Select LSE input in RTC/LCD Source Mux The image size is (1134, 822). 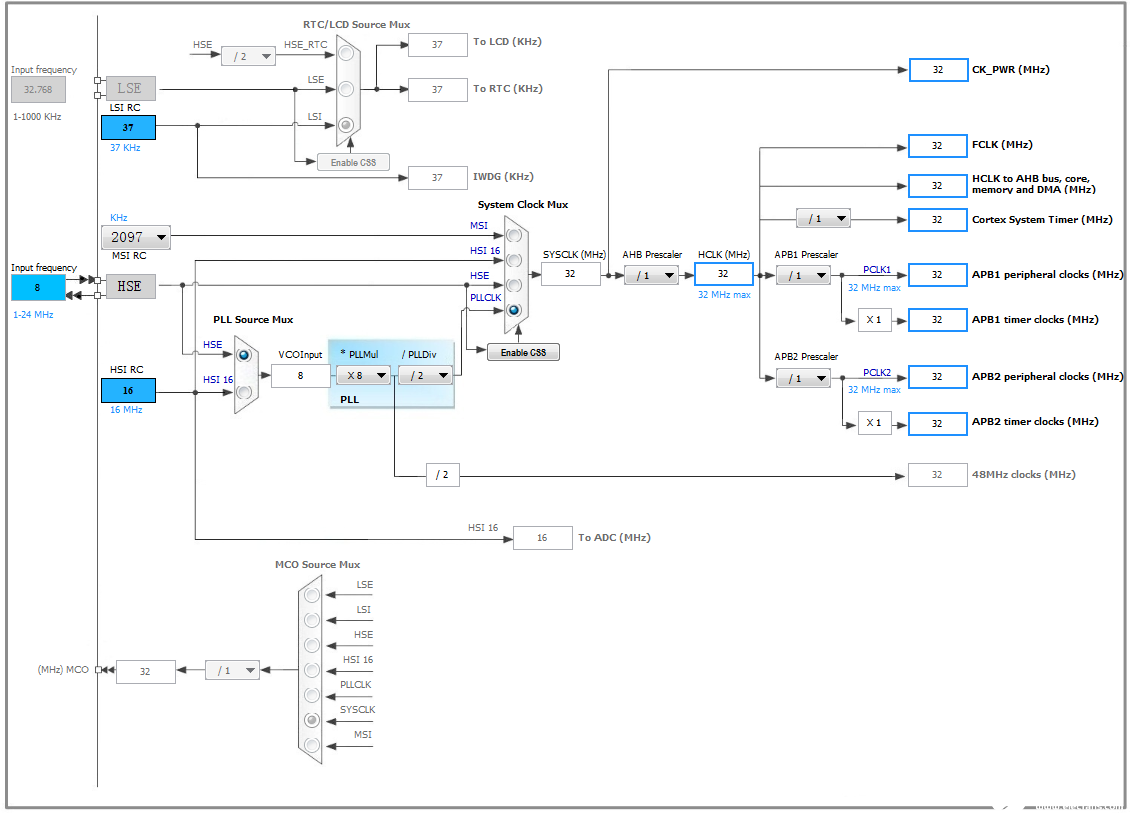click(x=346, y=89)
